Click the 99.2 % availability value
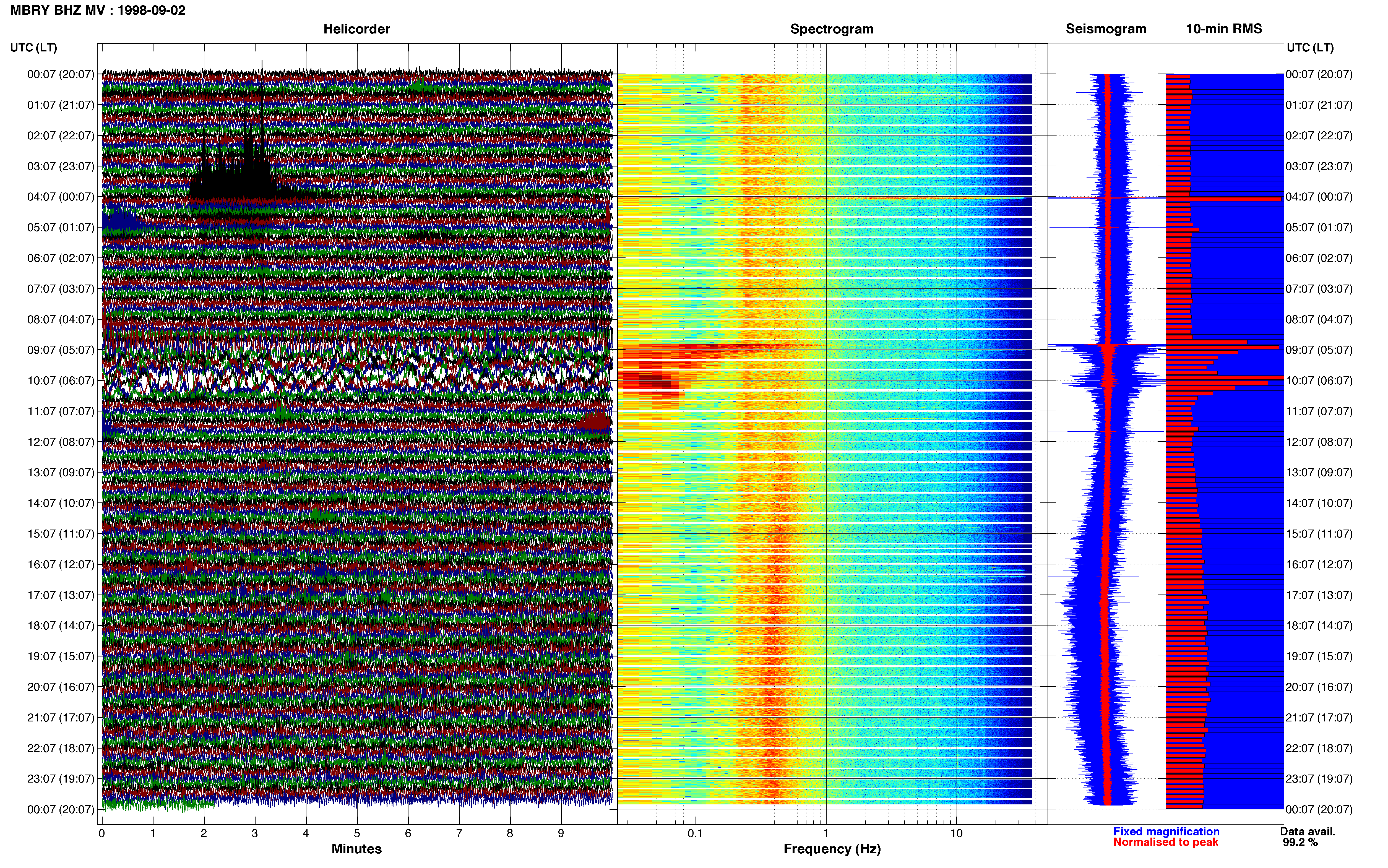Viewport: 1388px width, 868px height. [1300, 842]
